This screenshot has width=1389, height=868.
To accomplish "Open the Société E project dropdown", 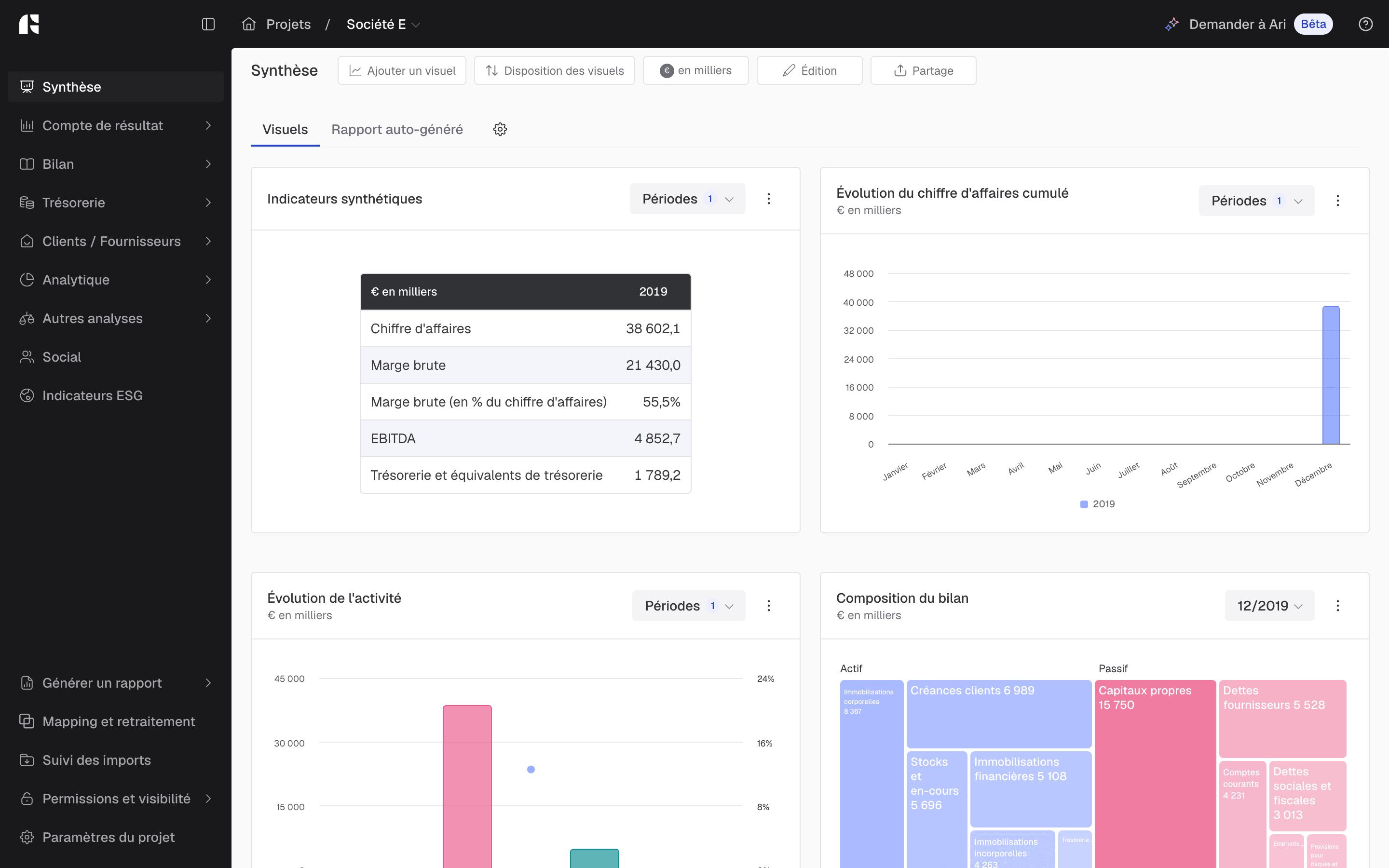I will [x=383, y=24].
